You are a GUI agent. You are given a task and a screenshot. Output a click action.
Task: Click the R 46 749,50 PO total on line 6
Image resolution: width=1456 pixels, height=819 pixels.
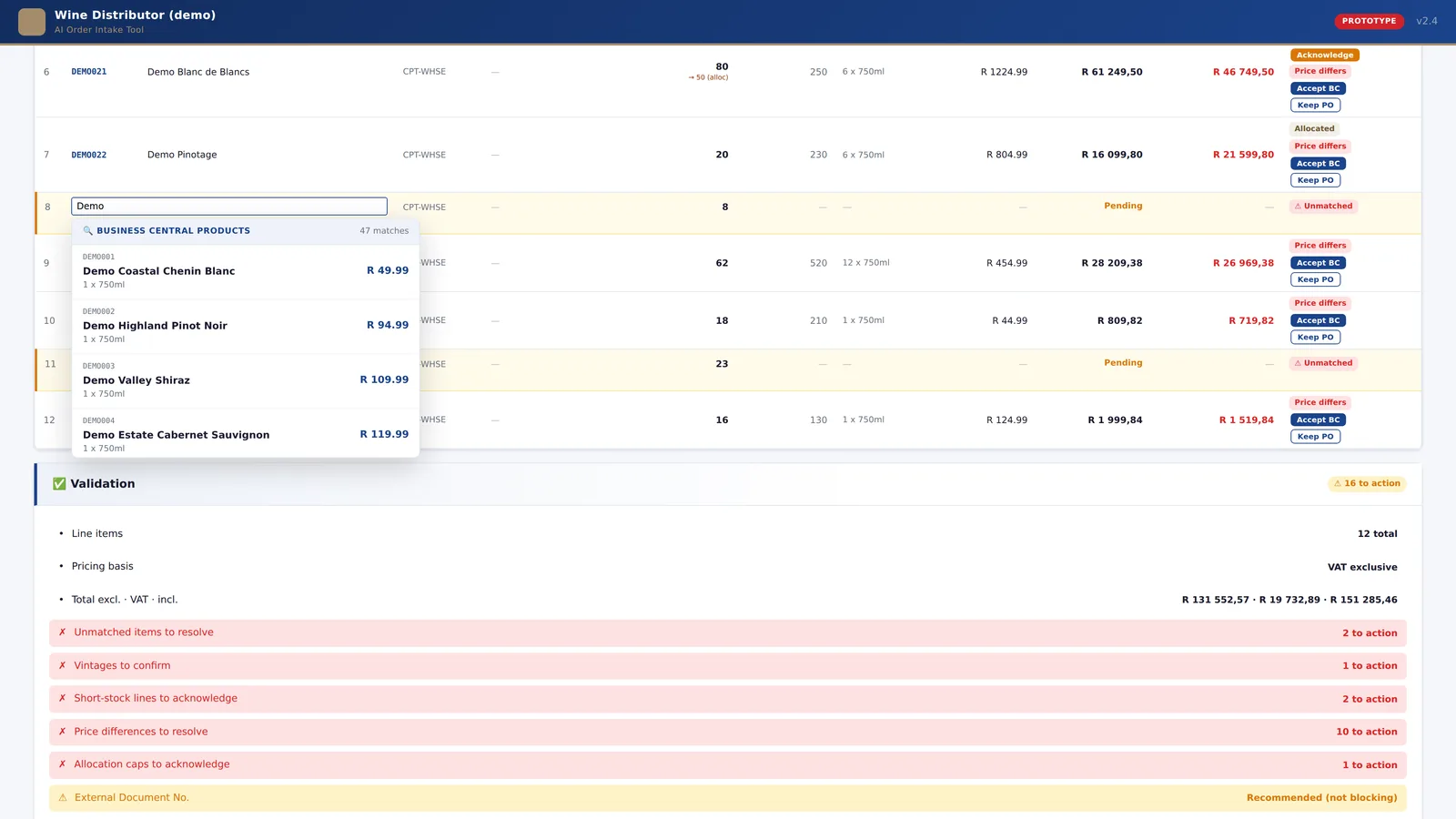pyautogui.click(x=1243, y=72)
